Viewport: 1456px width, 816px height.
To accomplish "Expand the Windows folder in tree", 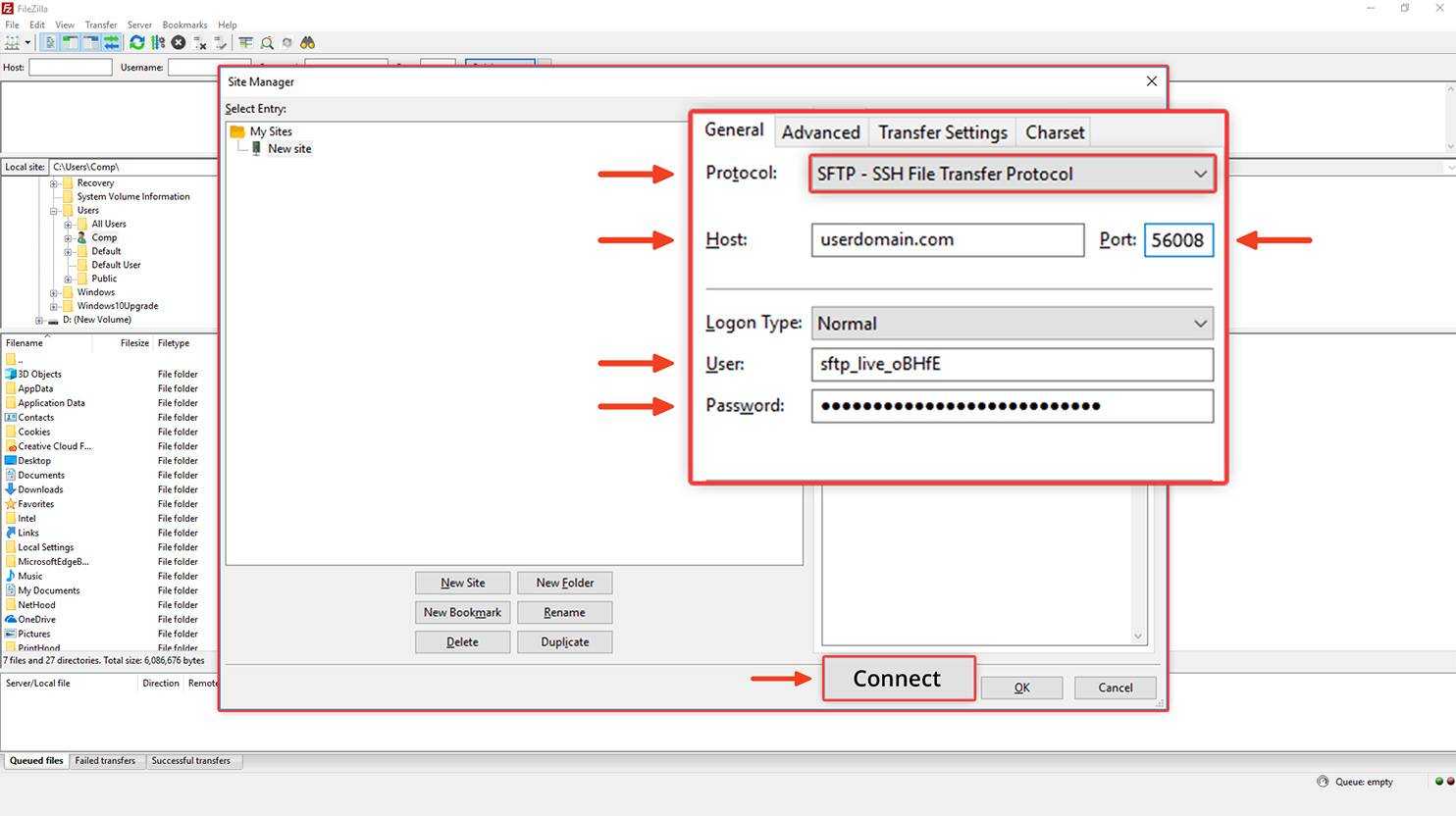I will pyautogui.click(x=54, y=292).
